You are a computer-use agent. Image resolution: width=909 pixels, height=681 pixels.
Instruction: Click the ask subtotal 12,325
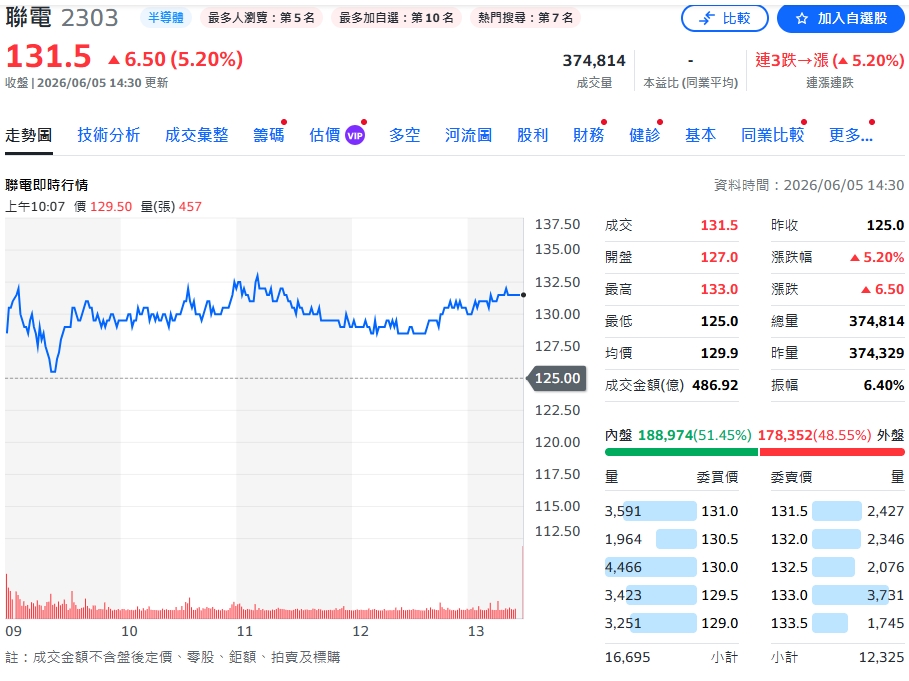coord(881,657)
